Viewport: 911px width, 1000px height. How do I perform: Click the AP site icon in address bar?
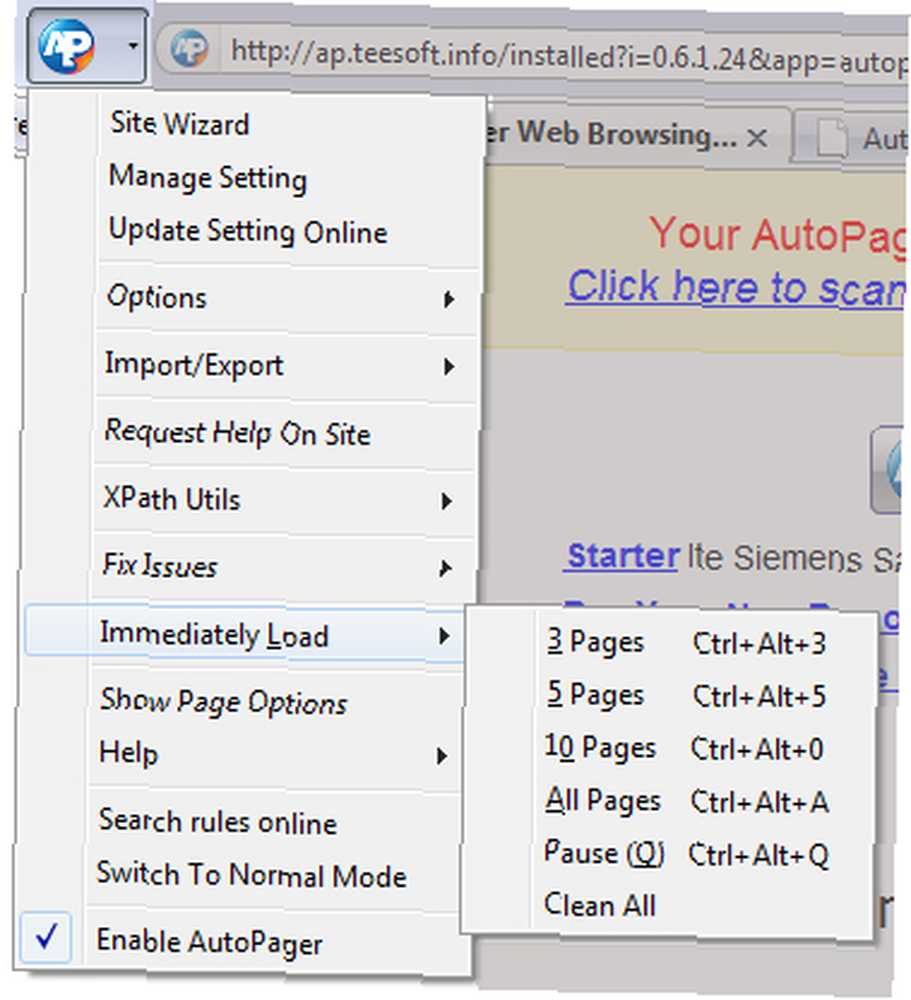[189, 49]
